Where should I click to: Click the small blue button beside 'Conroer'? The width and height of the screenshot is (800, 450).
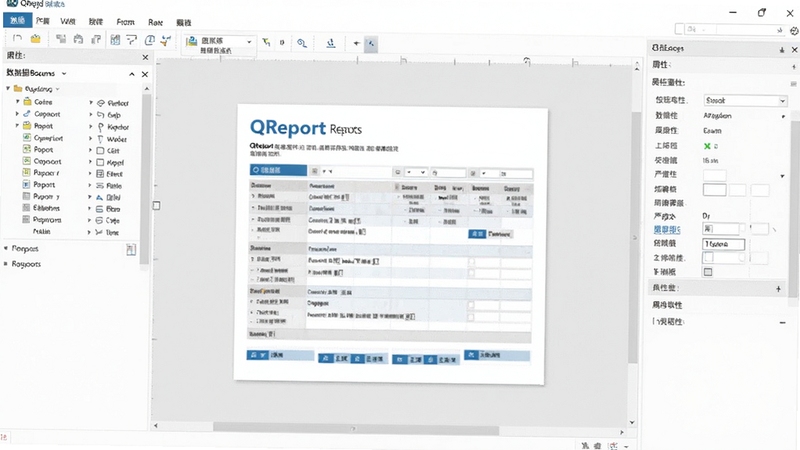477,234
